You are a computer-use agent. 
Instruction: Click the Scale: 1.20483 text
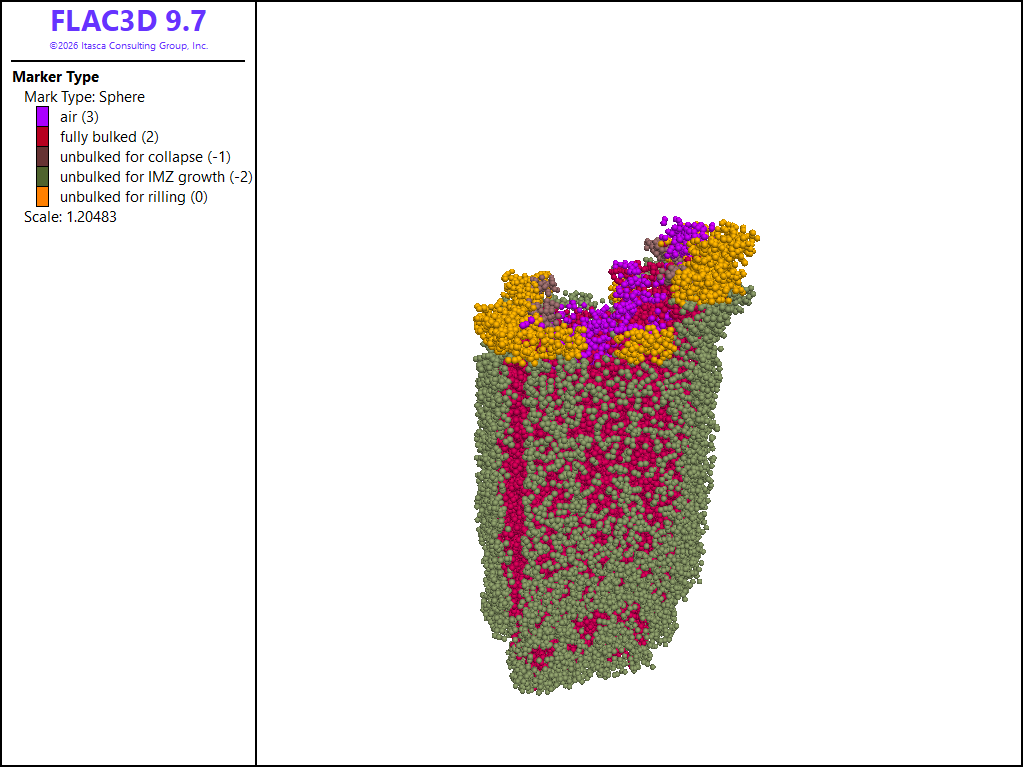[x=71, y=217]
